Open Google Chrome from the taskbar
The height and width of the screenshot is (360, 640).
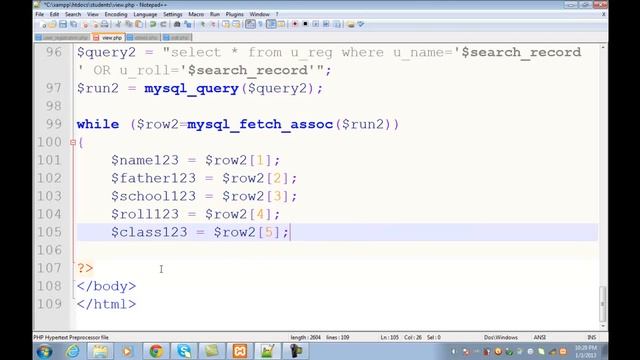click(x=156, y=351)
